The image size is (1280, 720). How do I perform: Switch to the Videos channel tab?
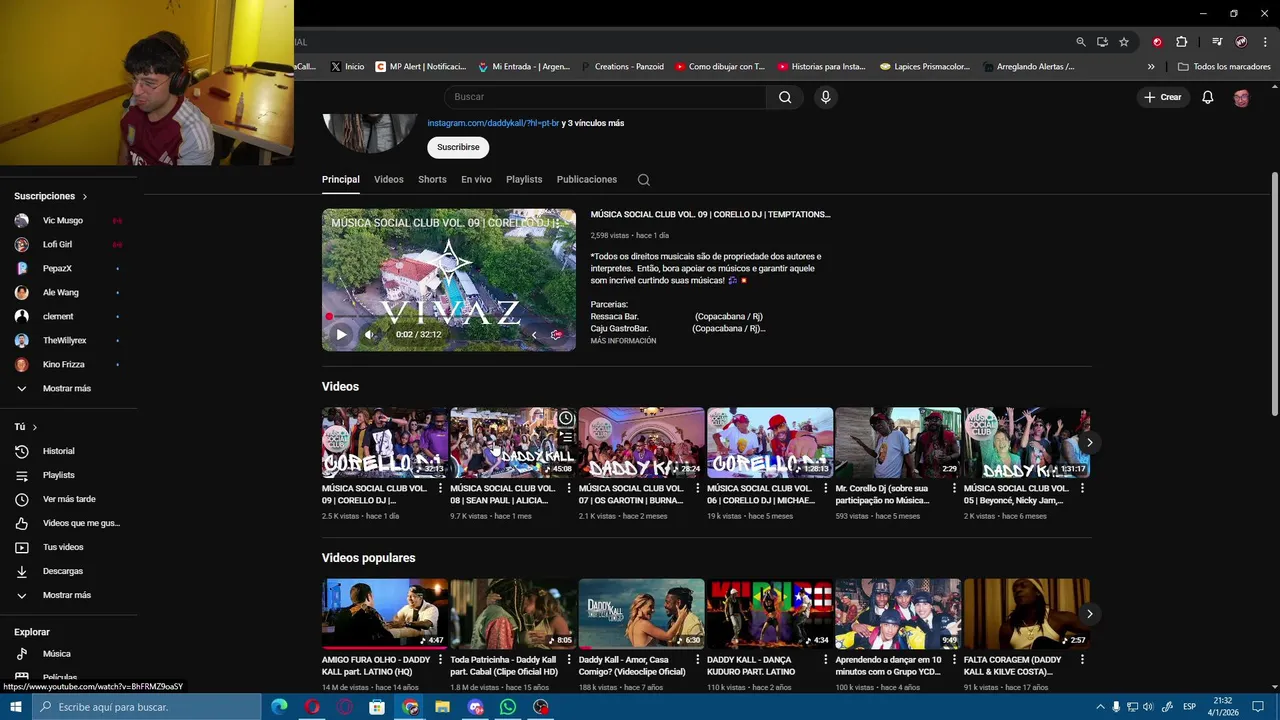coord(389,180)
